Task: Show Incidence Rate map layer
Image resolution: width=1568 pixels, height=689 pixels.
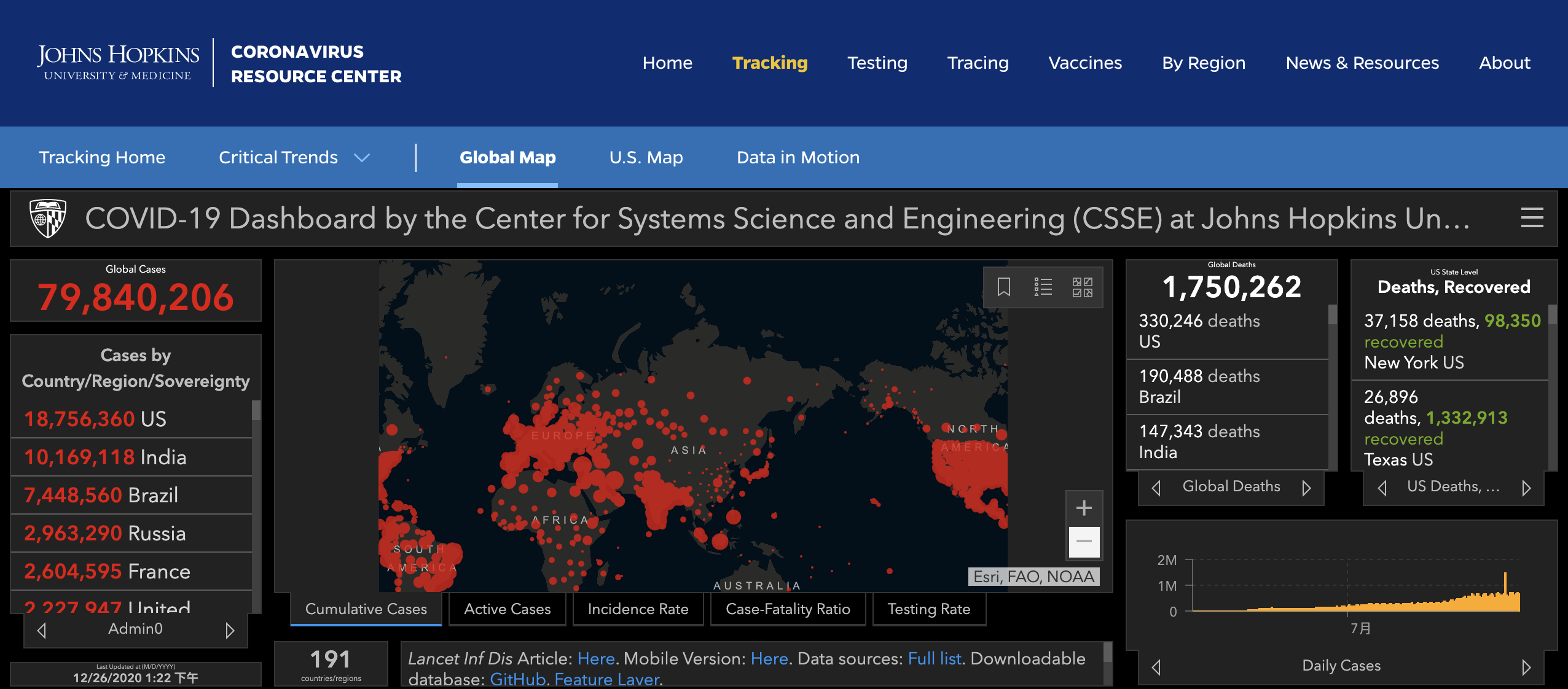Action: point(638,609)
